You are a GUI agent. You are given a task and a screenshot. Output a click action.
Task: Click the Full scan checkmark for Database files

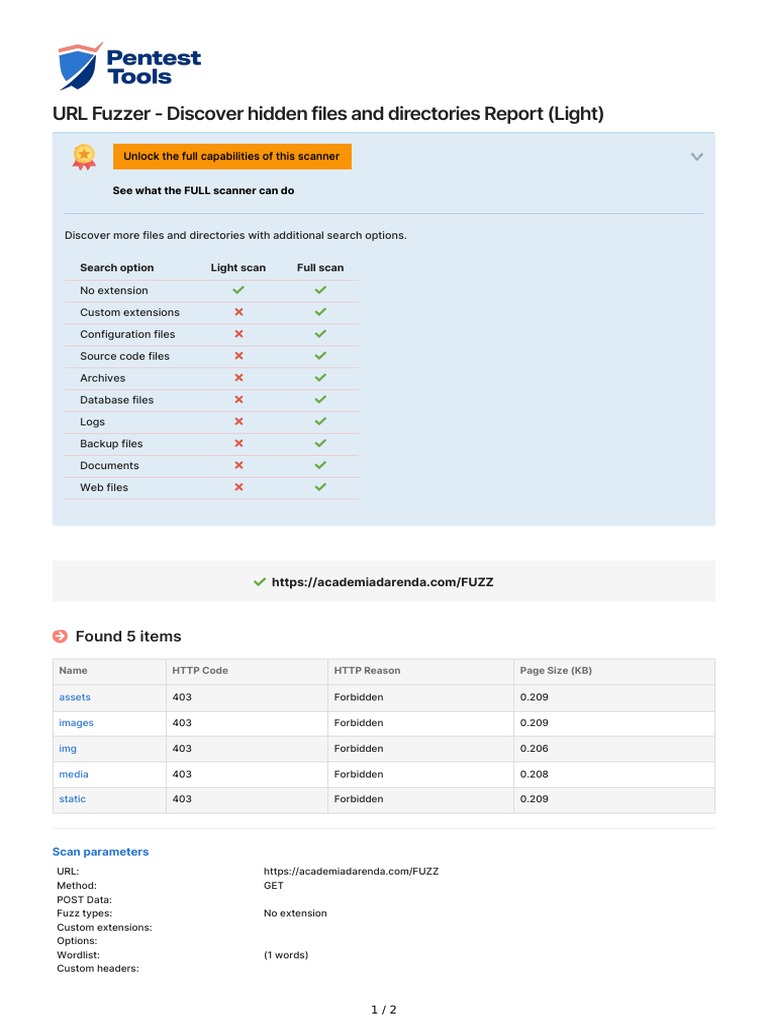click(320, 400)
